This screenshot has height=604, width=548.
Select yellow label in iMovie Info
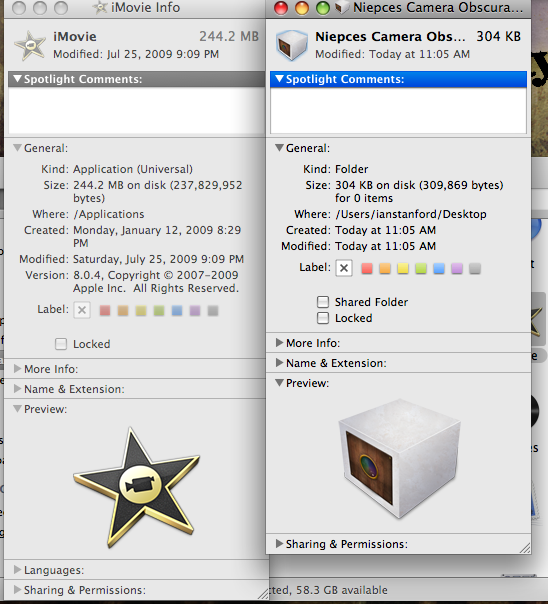141,310
